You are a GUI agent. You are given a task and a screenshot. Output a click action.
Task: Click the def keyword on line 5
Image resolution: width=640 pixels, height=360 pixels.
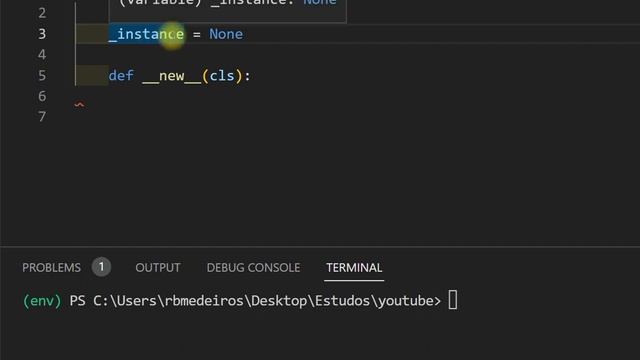(x=121, y=76)
